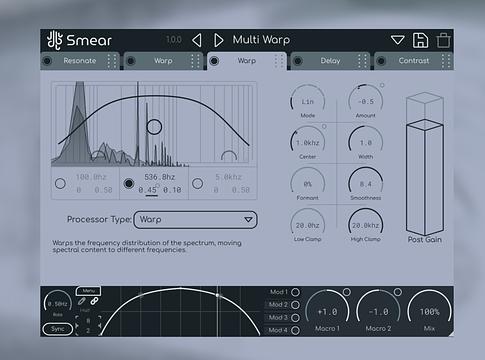Load the next preset with right arrow

click(x=218, y=40)
